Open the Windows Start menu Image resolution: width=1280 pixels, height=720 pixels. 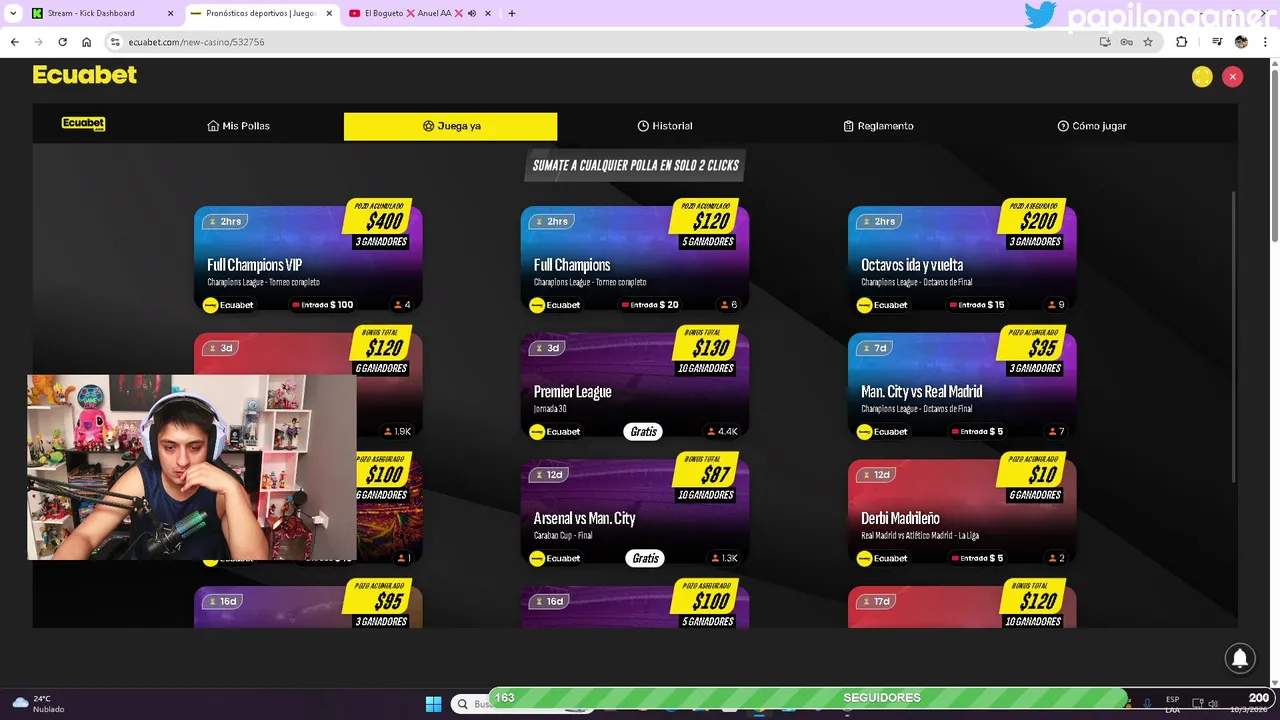point(433,704)
